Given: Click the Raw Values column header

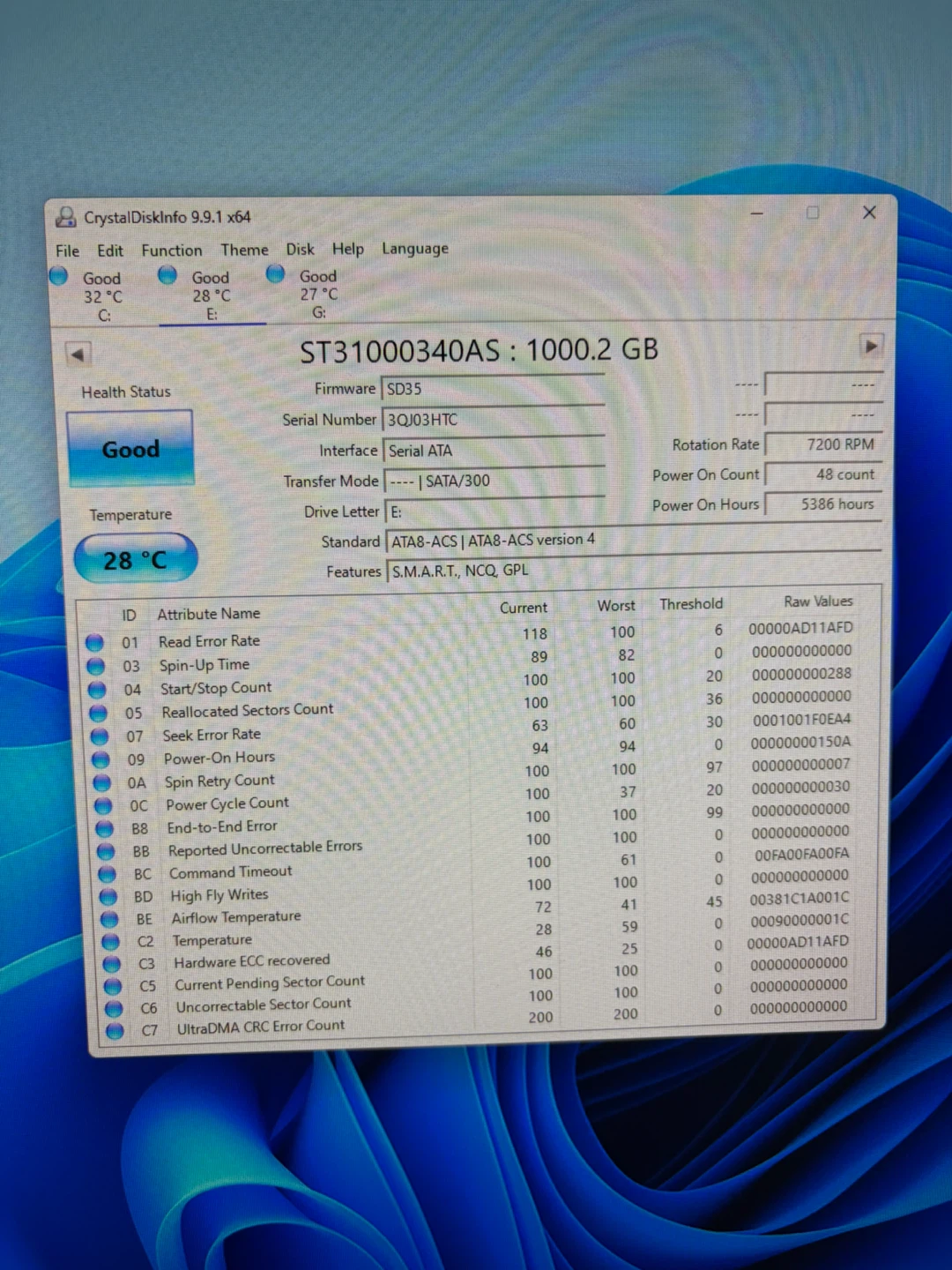Looking at the screenshot, I should (x=818, y=601).
